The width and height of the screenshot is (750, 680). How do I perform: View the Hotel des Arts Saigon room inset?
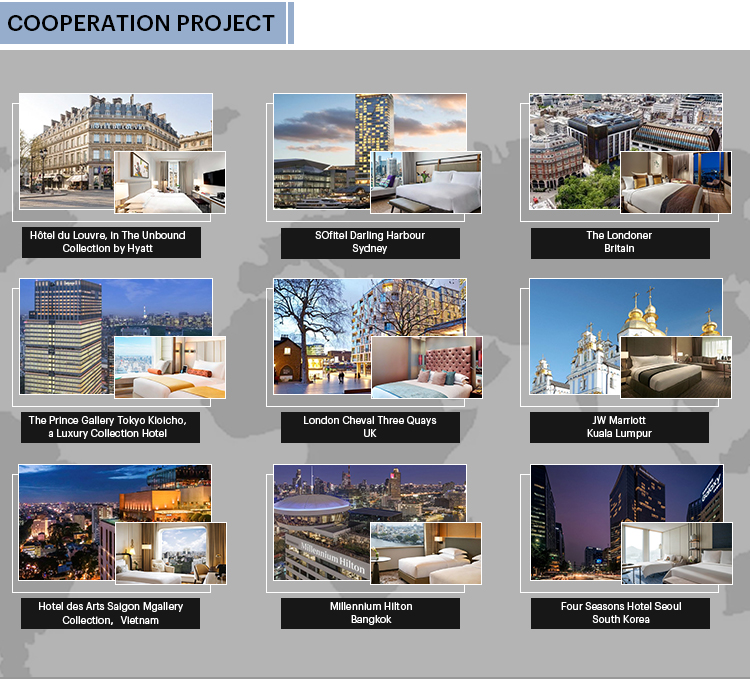coord(170,553)
